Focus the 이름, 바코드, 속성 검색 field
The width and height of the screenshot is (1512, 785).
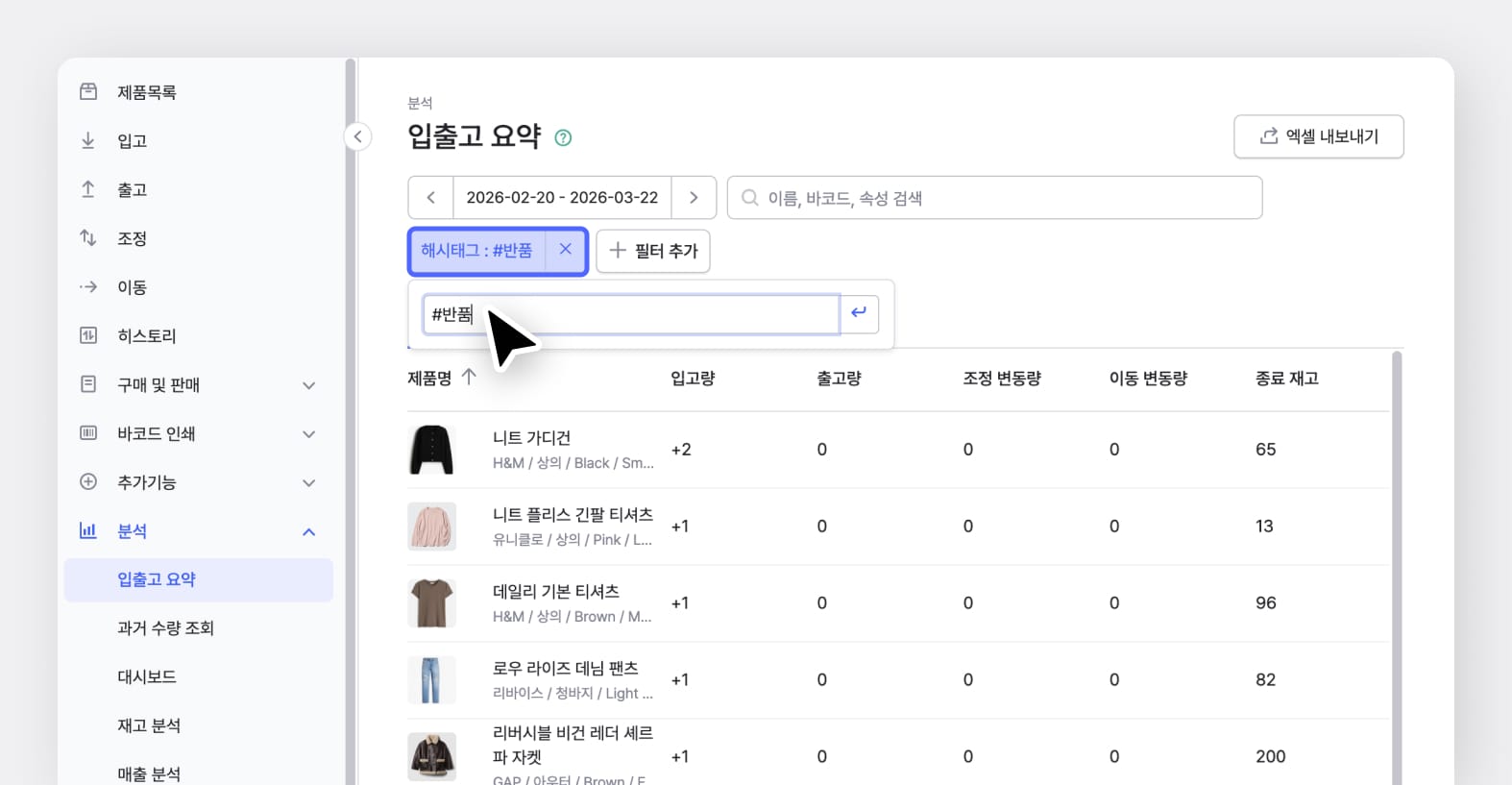pos(994,197)
